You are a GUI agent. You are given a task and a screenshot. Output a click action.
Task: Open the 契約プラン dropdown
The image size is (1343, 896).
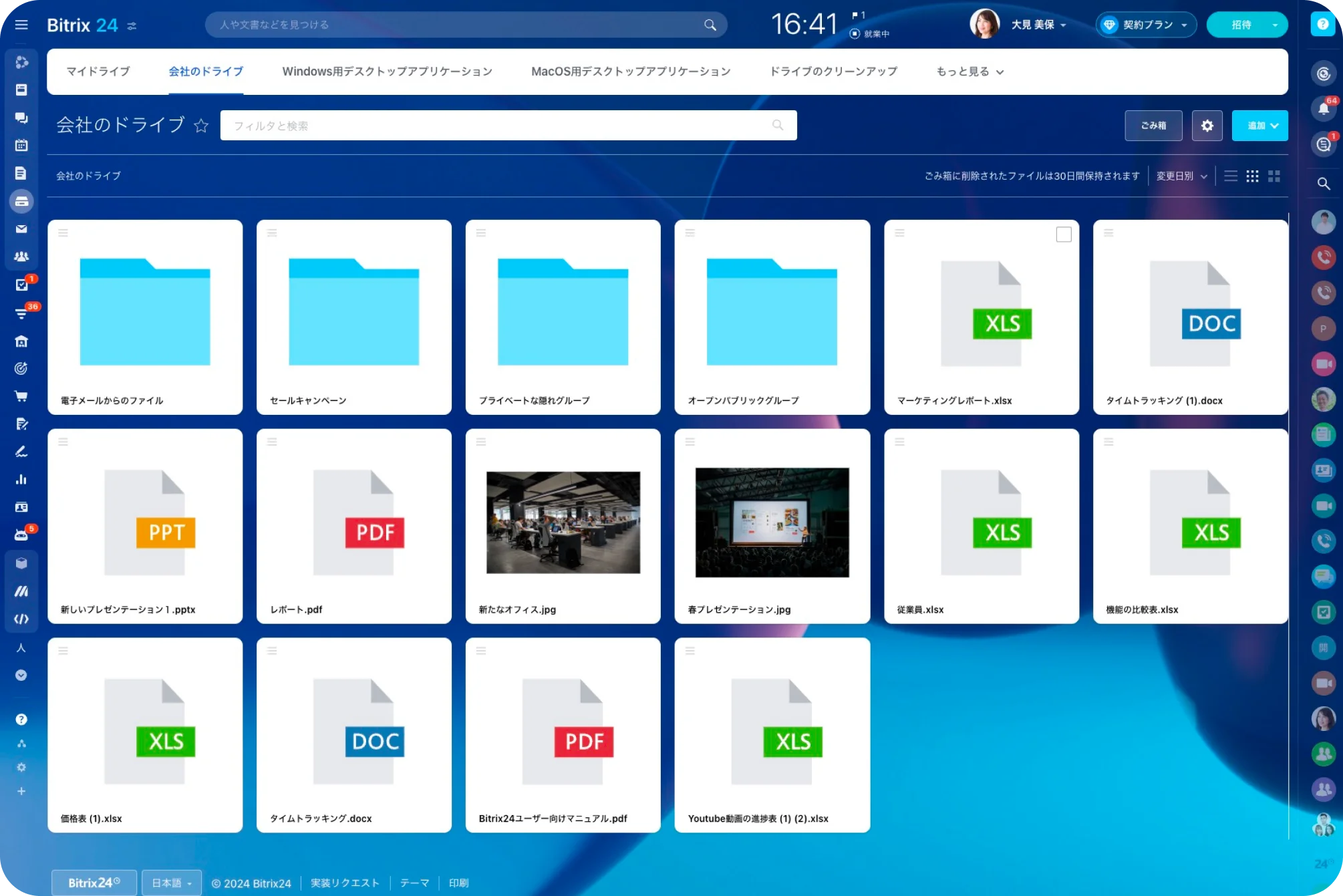click(1146, 25)
